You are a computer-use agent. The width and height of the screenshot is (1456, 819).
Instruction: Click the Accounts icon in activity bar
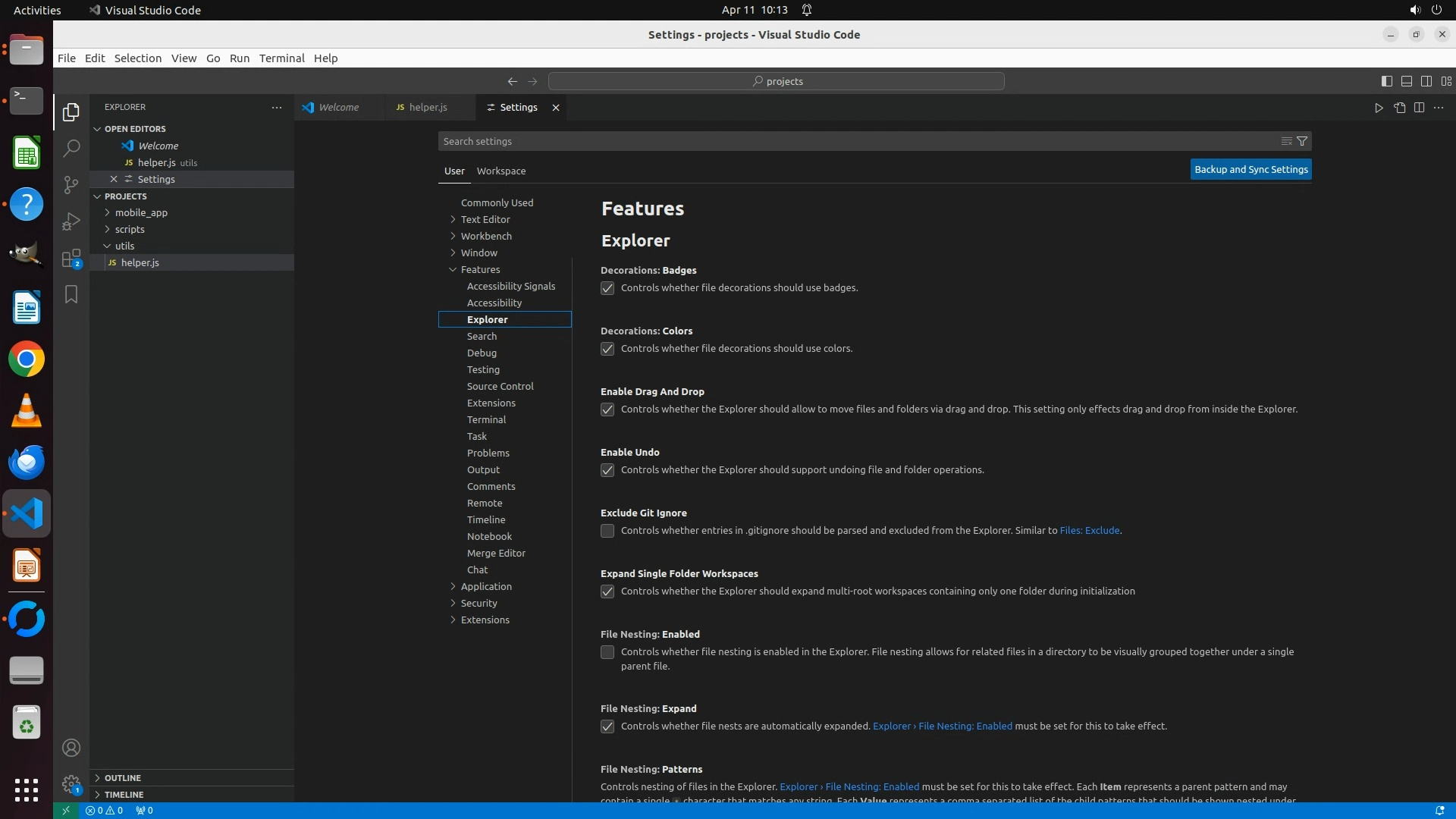point(71,748)
